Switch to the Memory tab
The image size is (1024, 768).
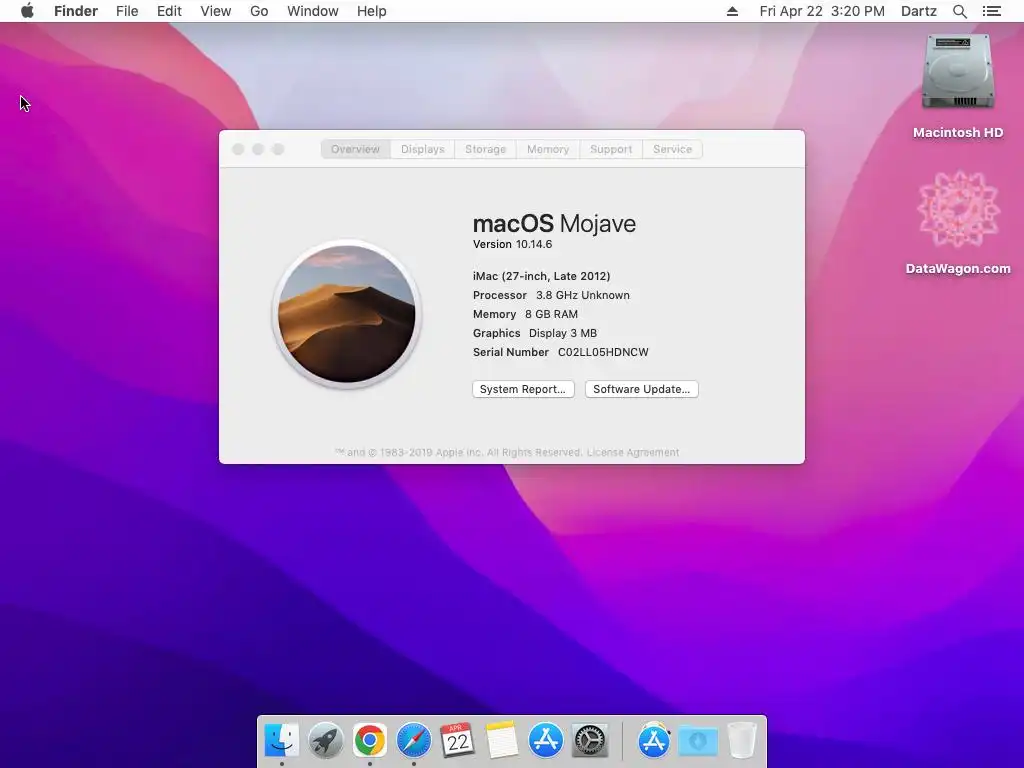[x=548, y=149]
